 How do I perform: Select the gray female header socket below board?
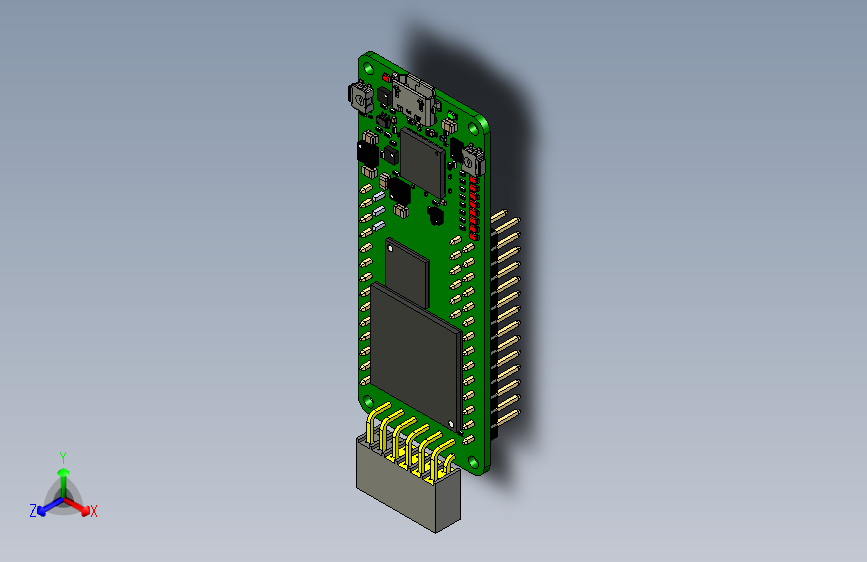408,486
